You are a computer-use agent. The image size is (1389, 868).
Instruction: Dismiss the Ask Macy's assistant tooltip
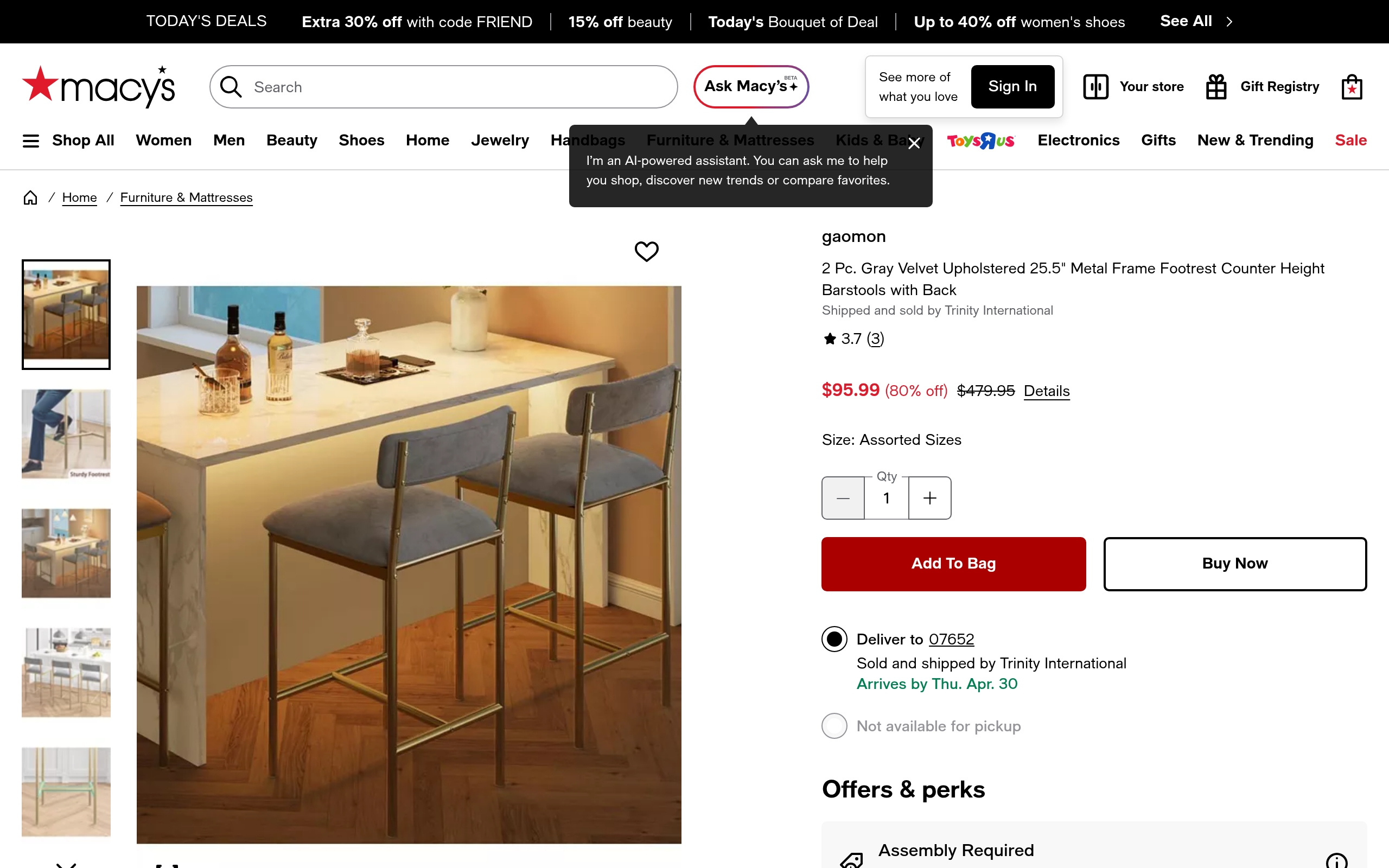915,143
